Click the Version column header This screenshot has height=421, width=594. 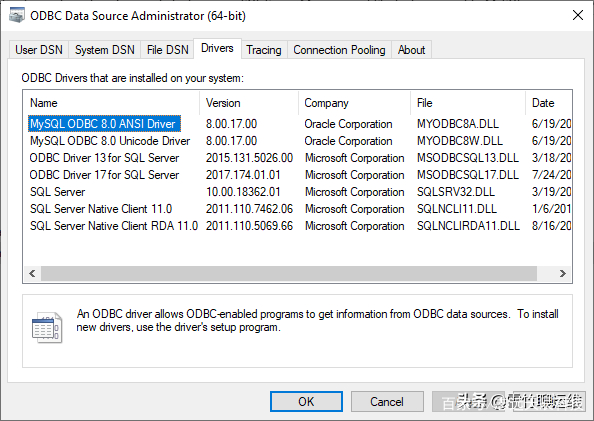tap(249, 103)
